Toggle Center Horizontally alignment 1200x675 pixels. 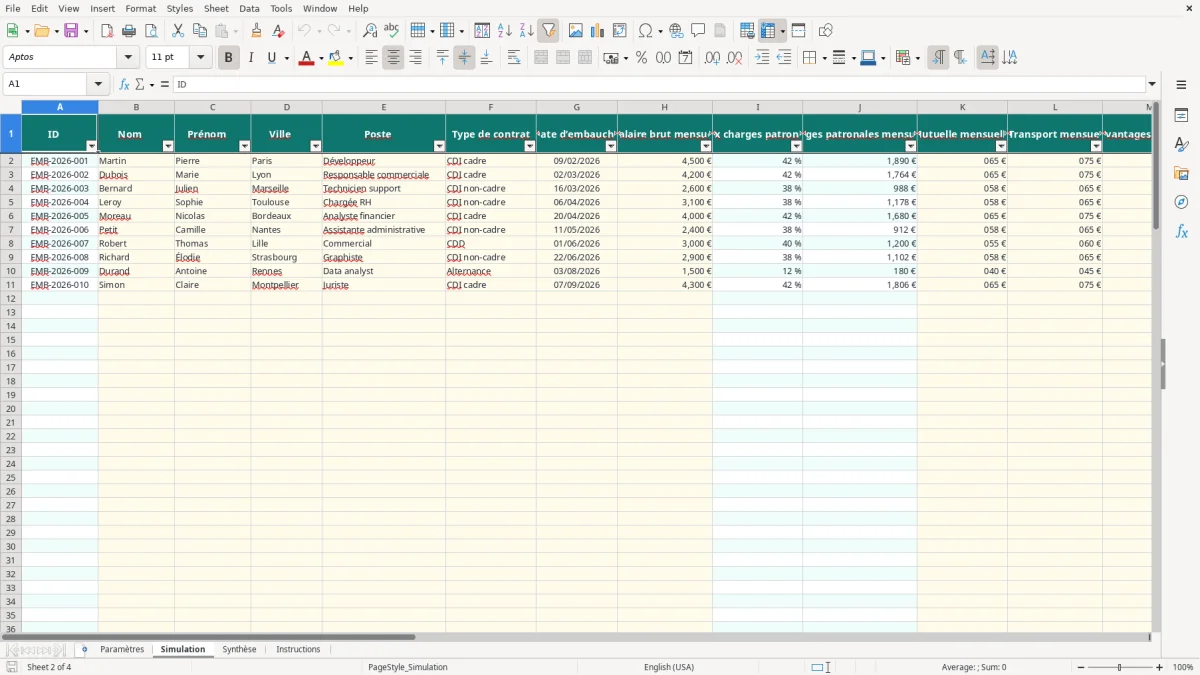pyautogui.click(x=393, y=58)
